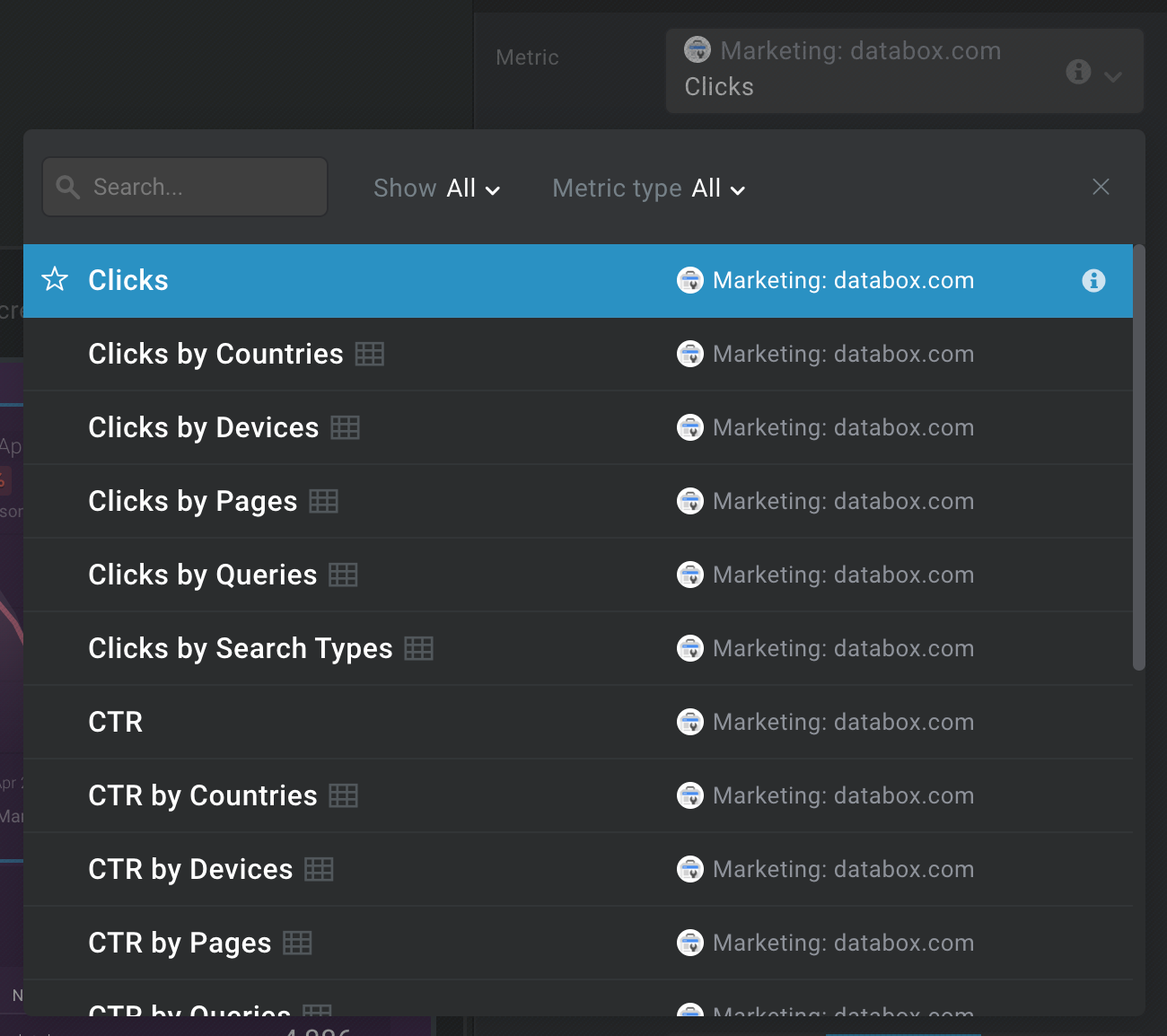Click data source icon in Clicks by Countries row
This screenshot has height=1036, width=1167.
coord(690,355)
